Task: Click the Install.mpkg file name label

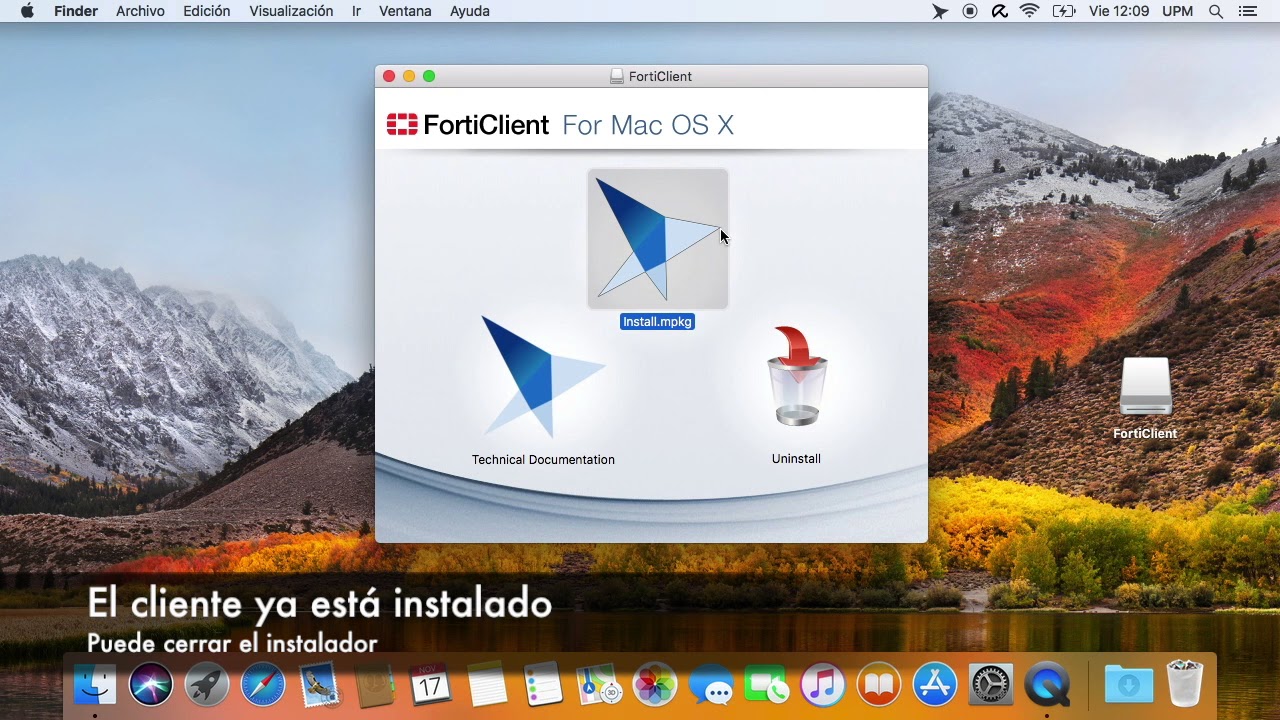Action: click(657, 321)
